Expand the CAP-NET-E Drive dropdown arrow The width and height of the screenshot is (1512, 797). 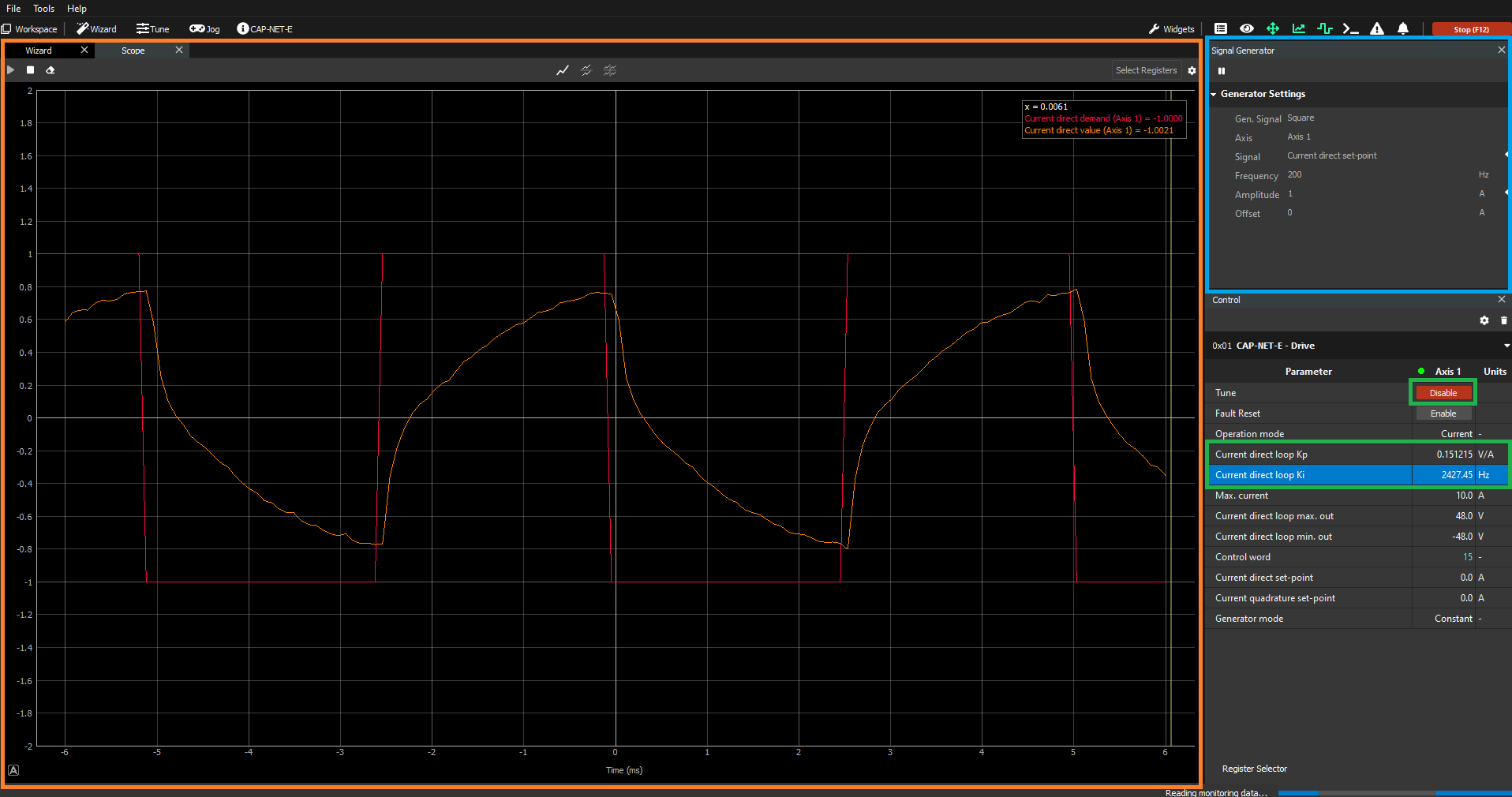(x=1506, y=346)
